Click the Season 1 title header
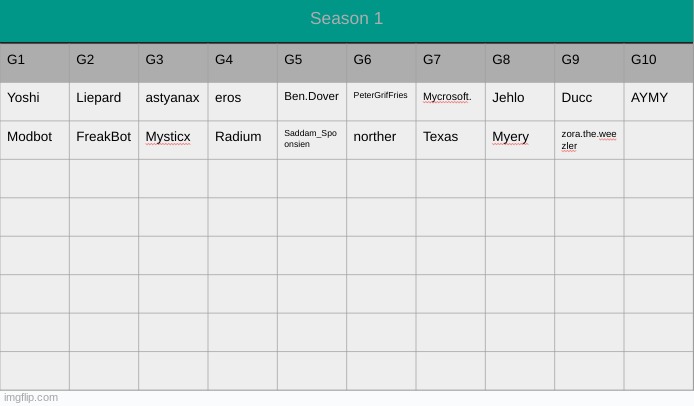Viewport: 694px width, 406px height. pyautogui.click(x=346, y=19)
